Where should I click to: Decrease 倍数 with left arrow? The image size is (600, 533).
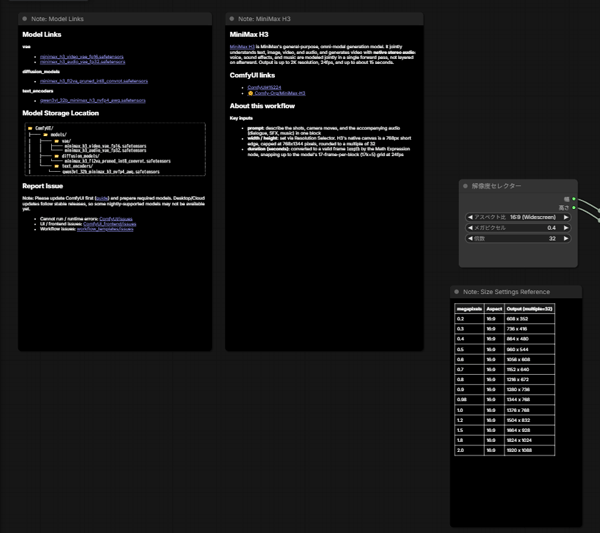[470, 238]
